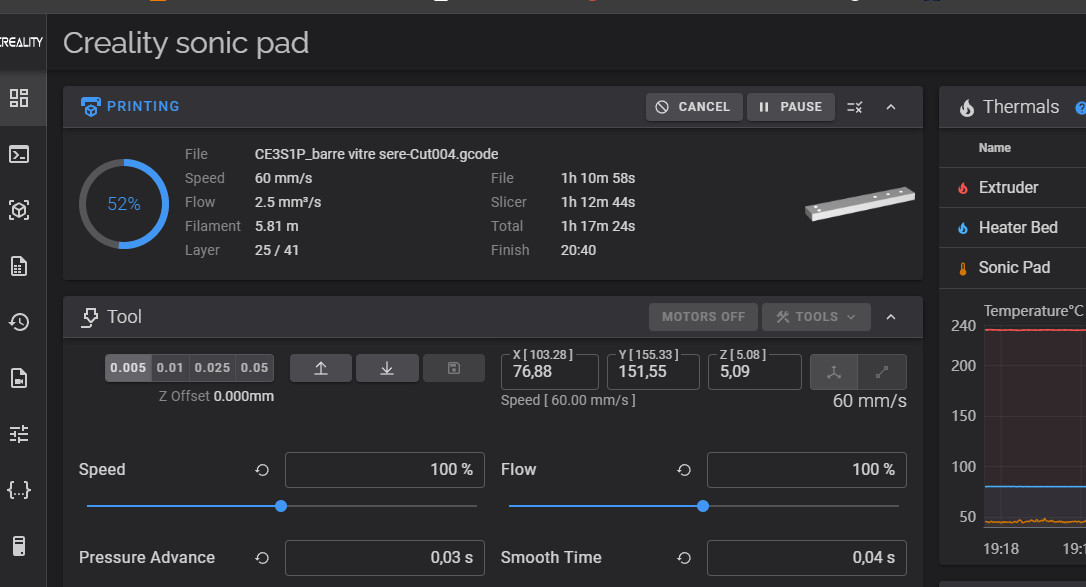
Task: Lower Z offset with down arrow button
Action: (x=387, y=368)
